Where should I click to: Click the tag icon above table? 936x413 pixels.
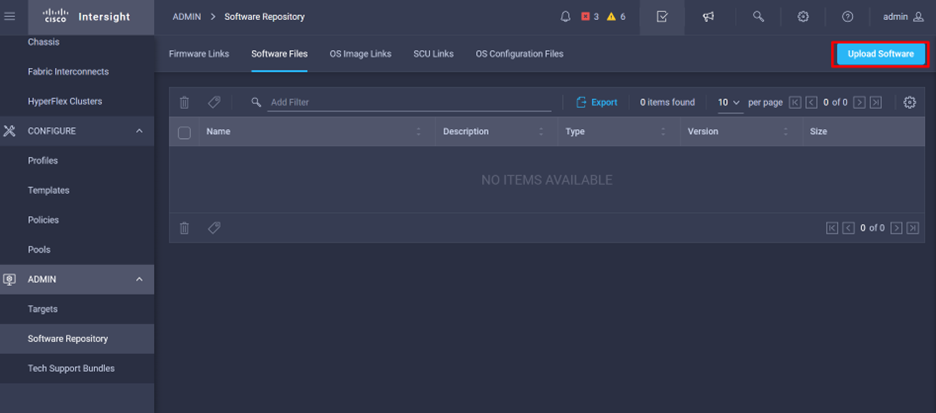coord(214,103)
